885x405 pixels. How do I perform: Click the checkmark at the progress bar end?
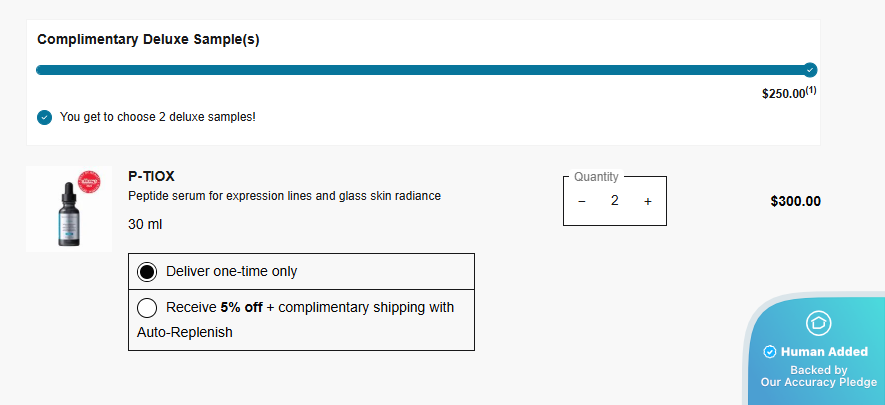[810, 70]
